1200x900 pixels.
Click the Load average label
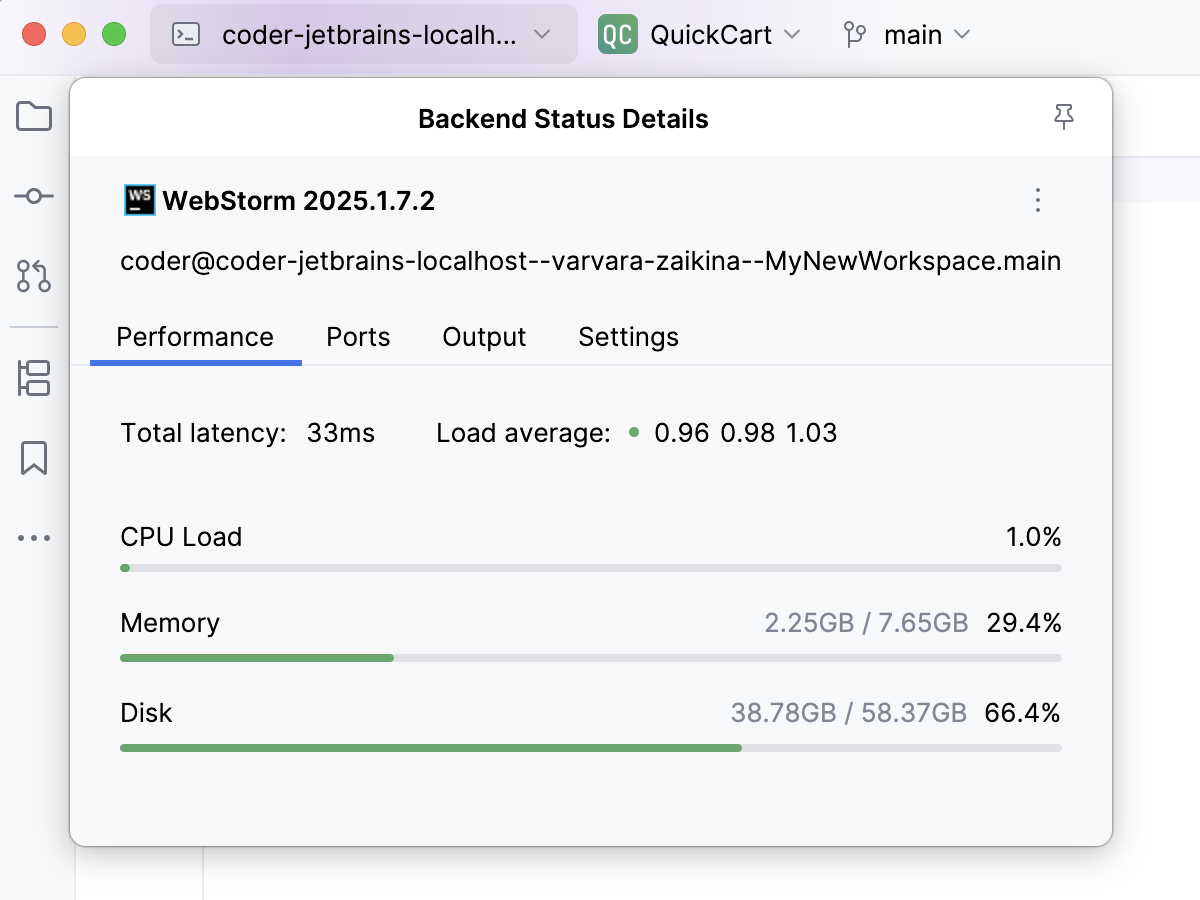pos(523,433)
